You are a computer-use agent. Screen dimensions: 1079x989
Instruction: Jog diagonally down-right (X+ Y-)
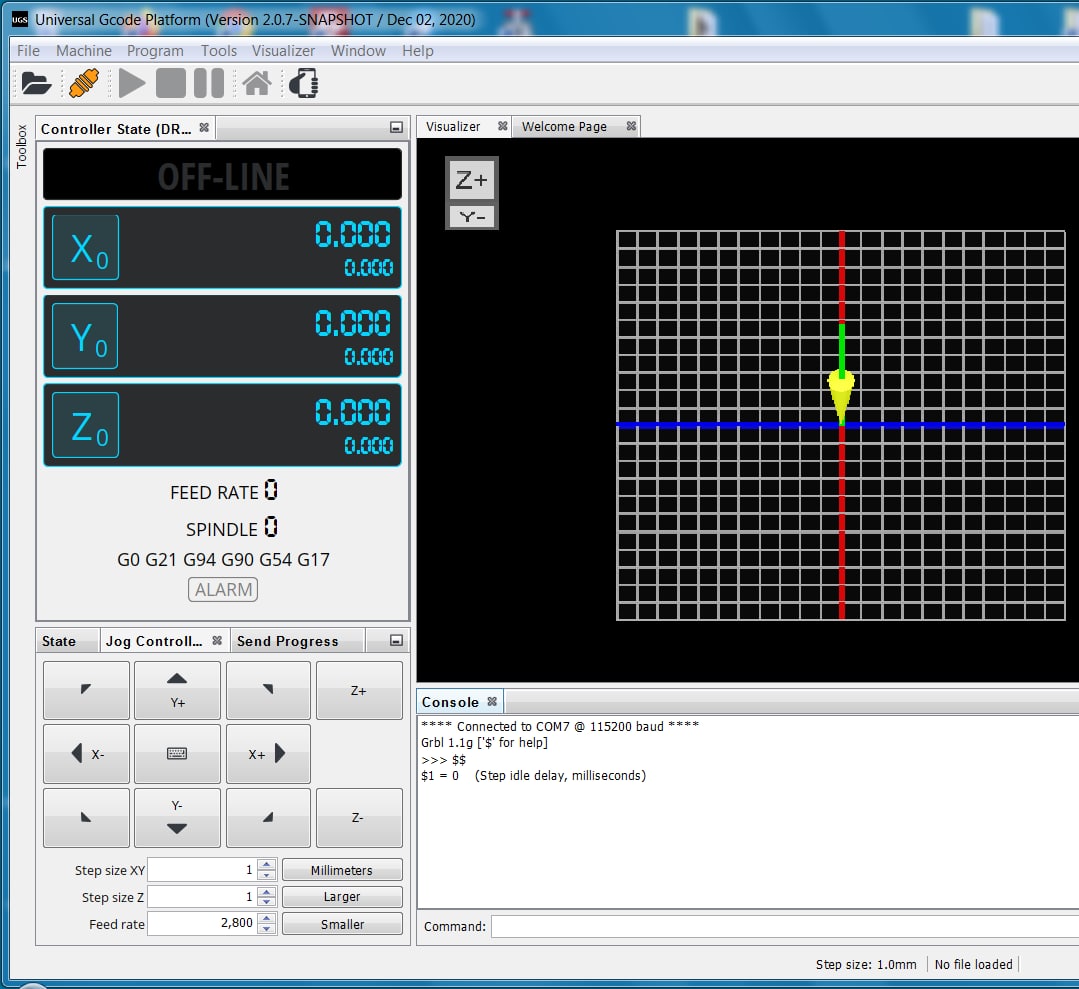[x=268, y=818]
